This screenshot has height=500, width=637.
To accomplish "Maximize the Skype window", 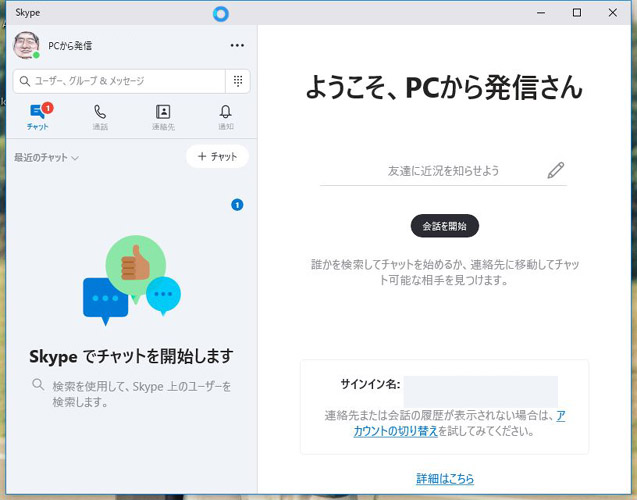I will pos(576,13).
